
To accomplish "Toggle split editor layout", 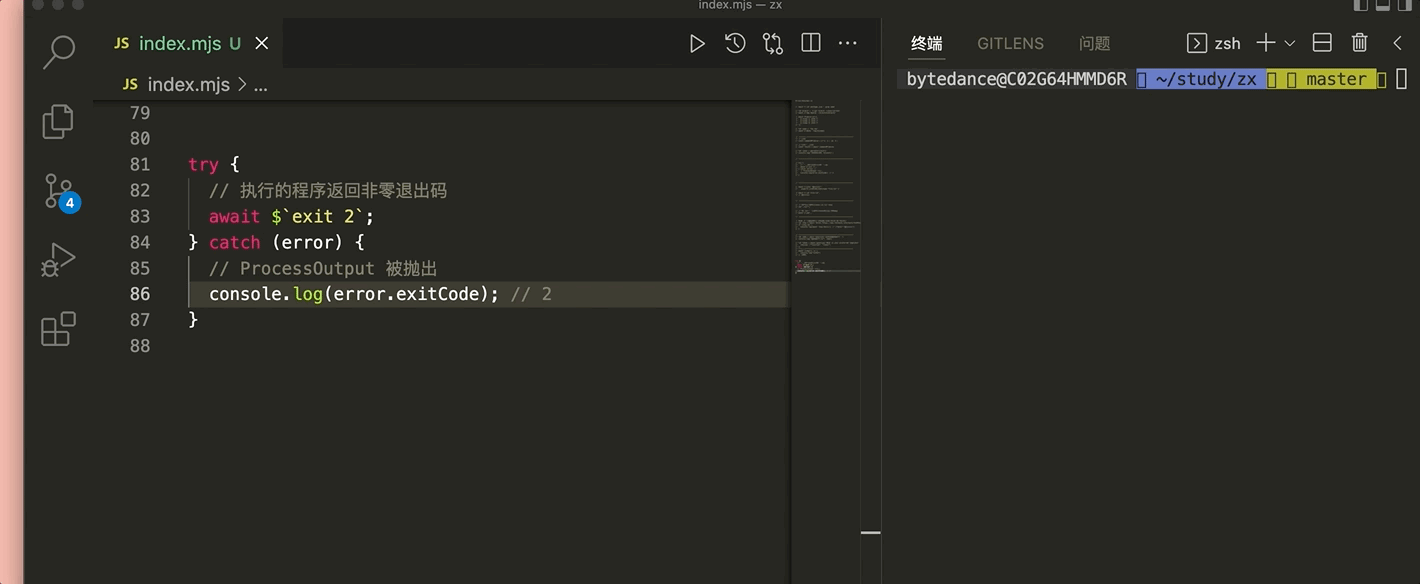I will pyautogui.click(x=811, y=44).
